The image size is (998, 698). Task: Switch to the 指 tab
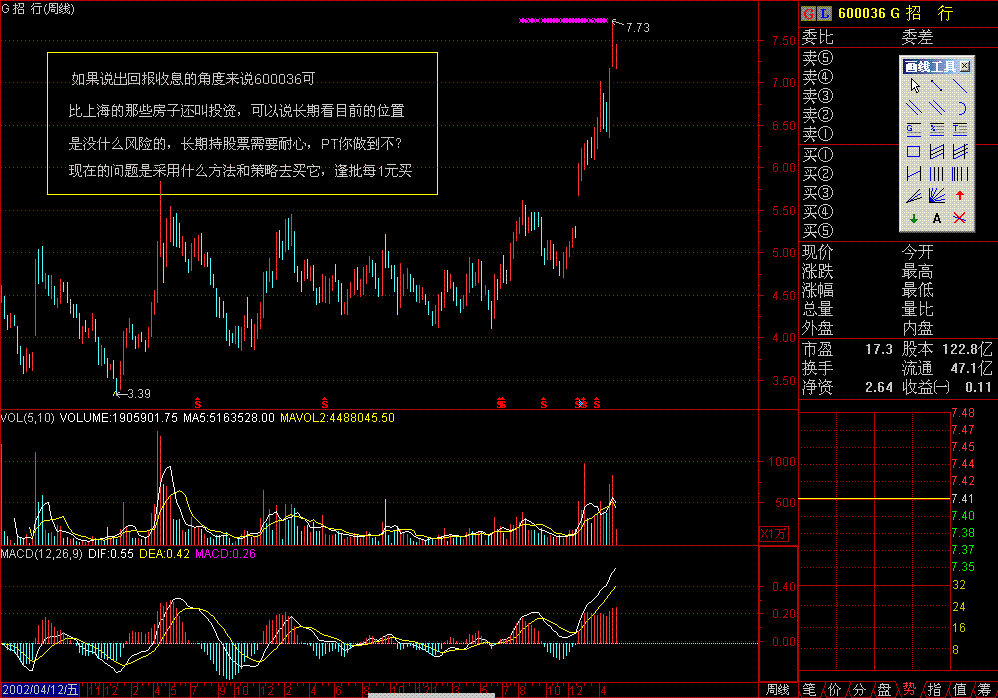[934, 690]
